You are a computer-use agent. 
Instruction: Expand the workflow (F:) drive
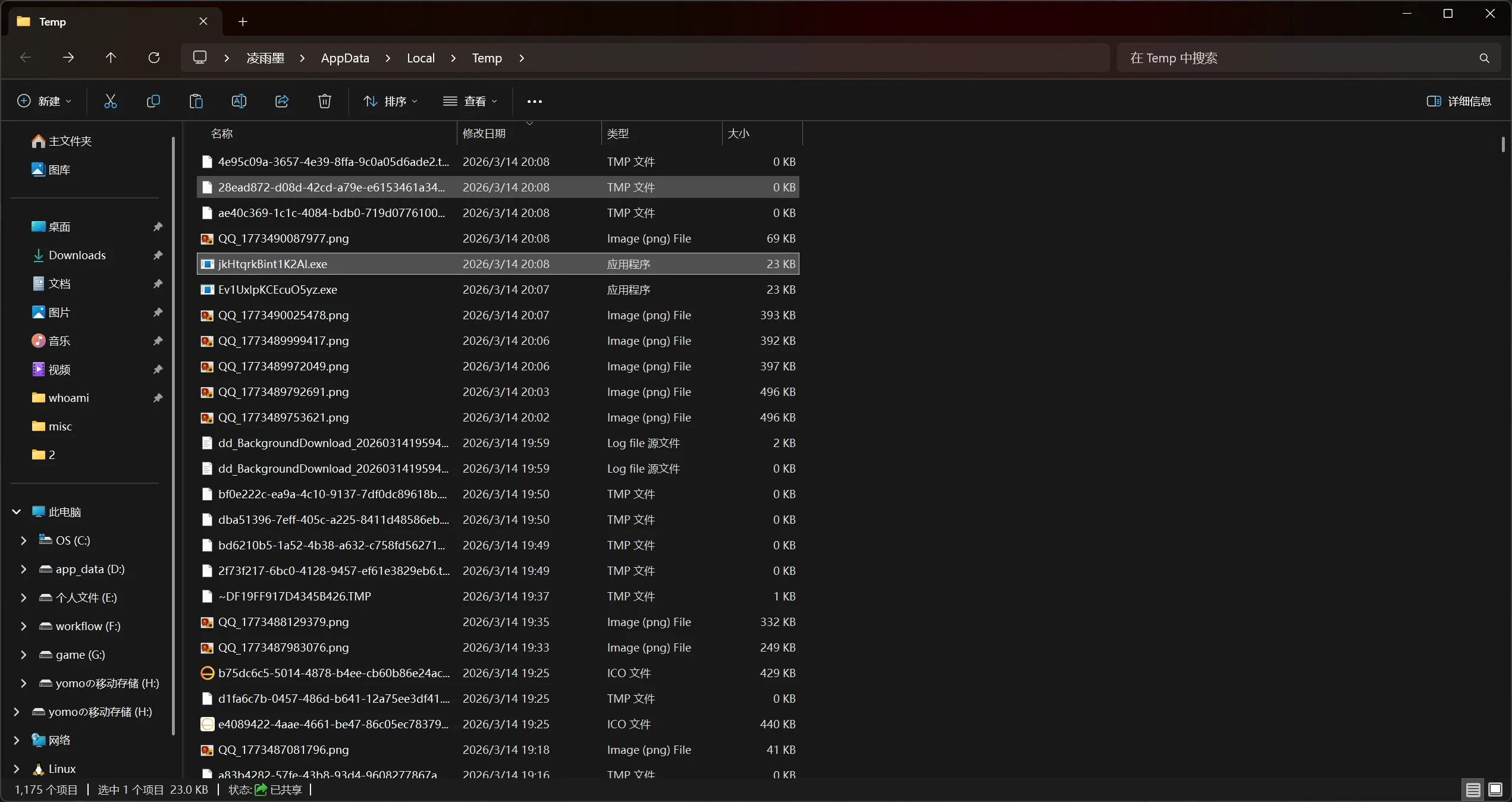[24, 626]
